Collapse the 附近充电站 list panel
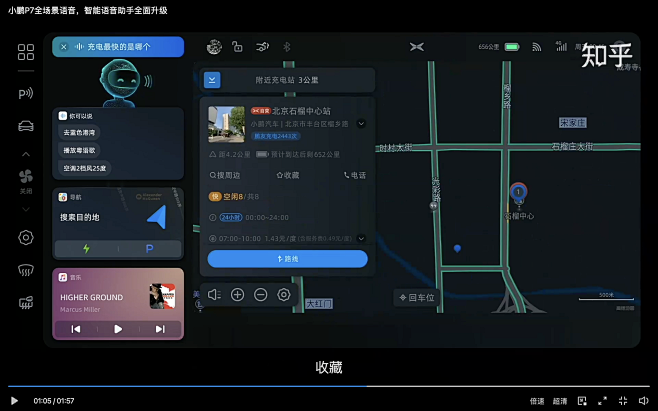This screenshot has width=658, height=411. point(212,80)
